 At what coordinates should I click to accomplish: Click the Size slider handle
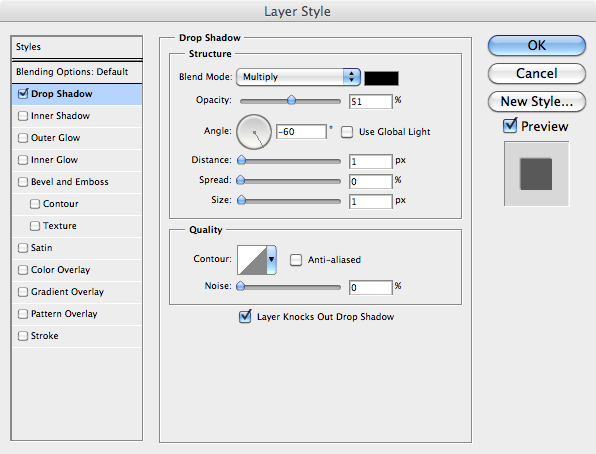241,200
